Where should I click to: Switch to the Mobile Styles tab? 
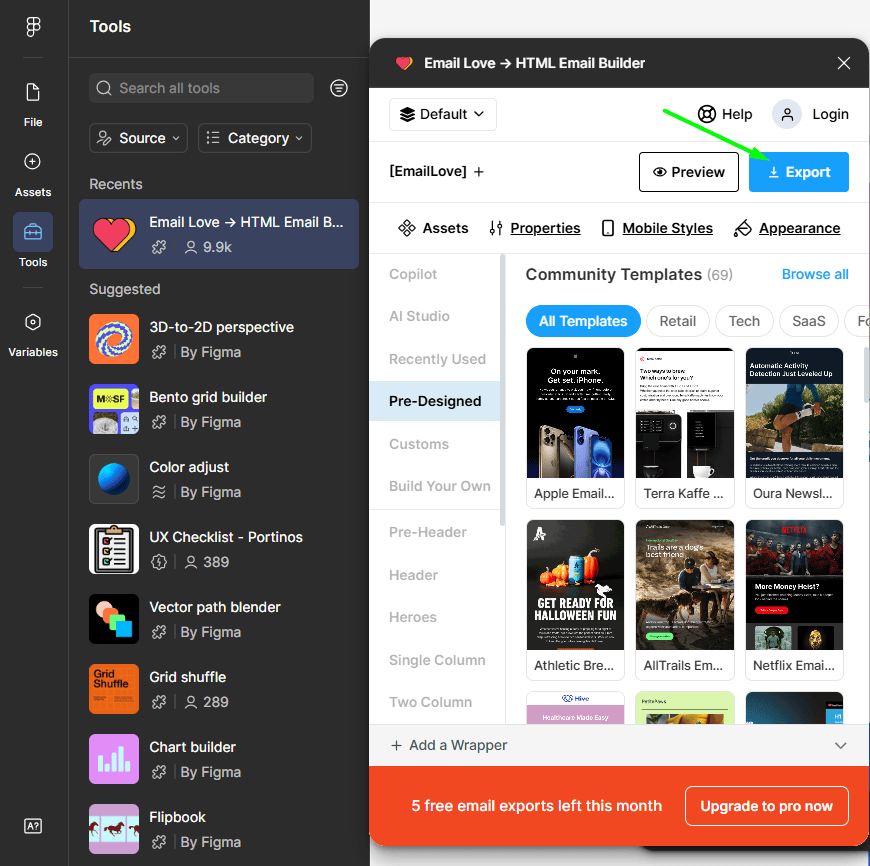pyautogui.click(x=657, y=228)
